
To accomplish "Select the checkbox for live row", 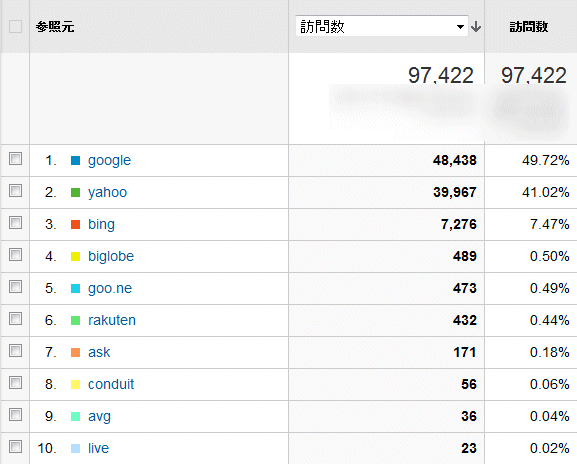I will click(x=15, y=447).
